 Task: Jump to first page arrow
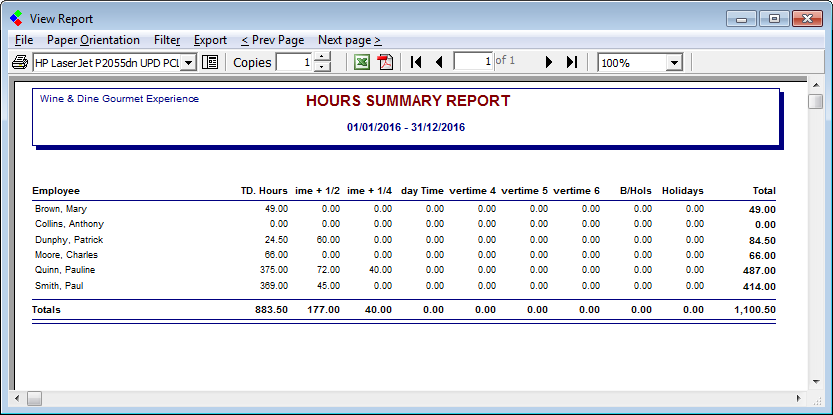click(416, 62)
